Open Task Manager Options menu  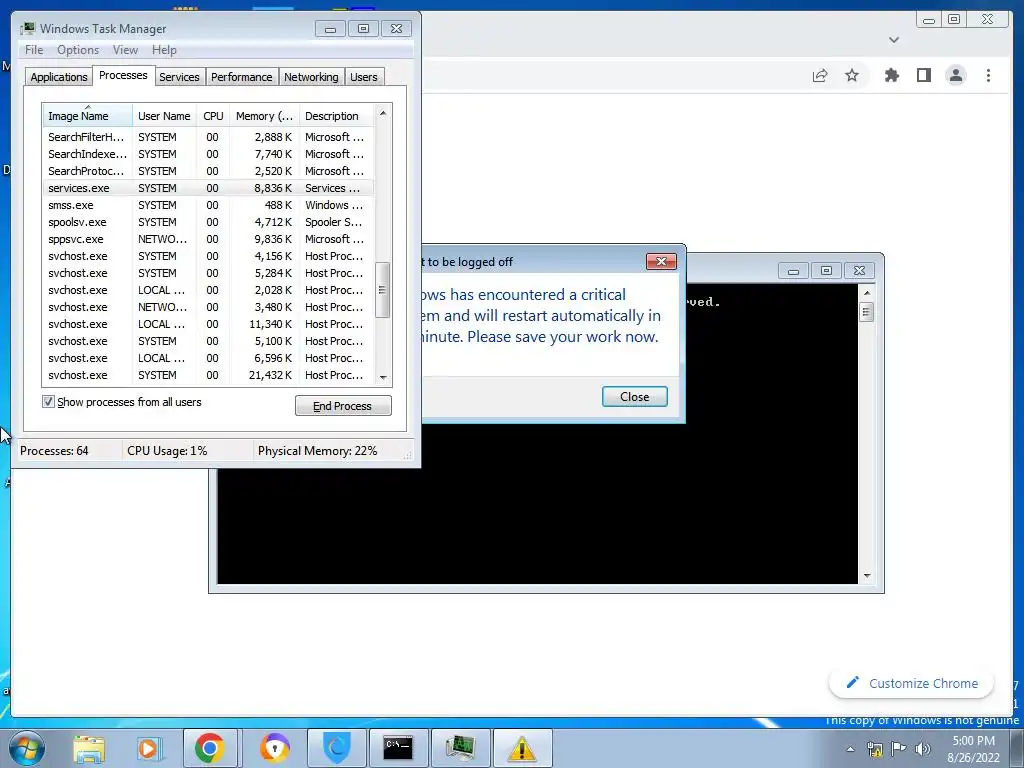click(x=78, y=50)
